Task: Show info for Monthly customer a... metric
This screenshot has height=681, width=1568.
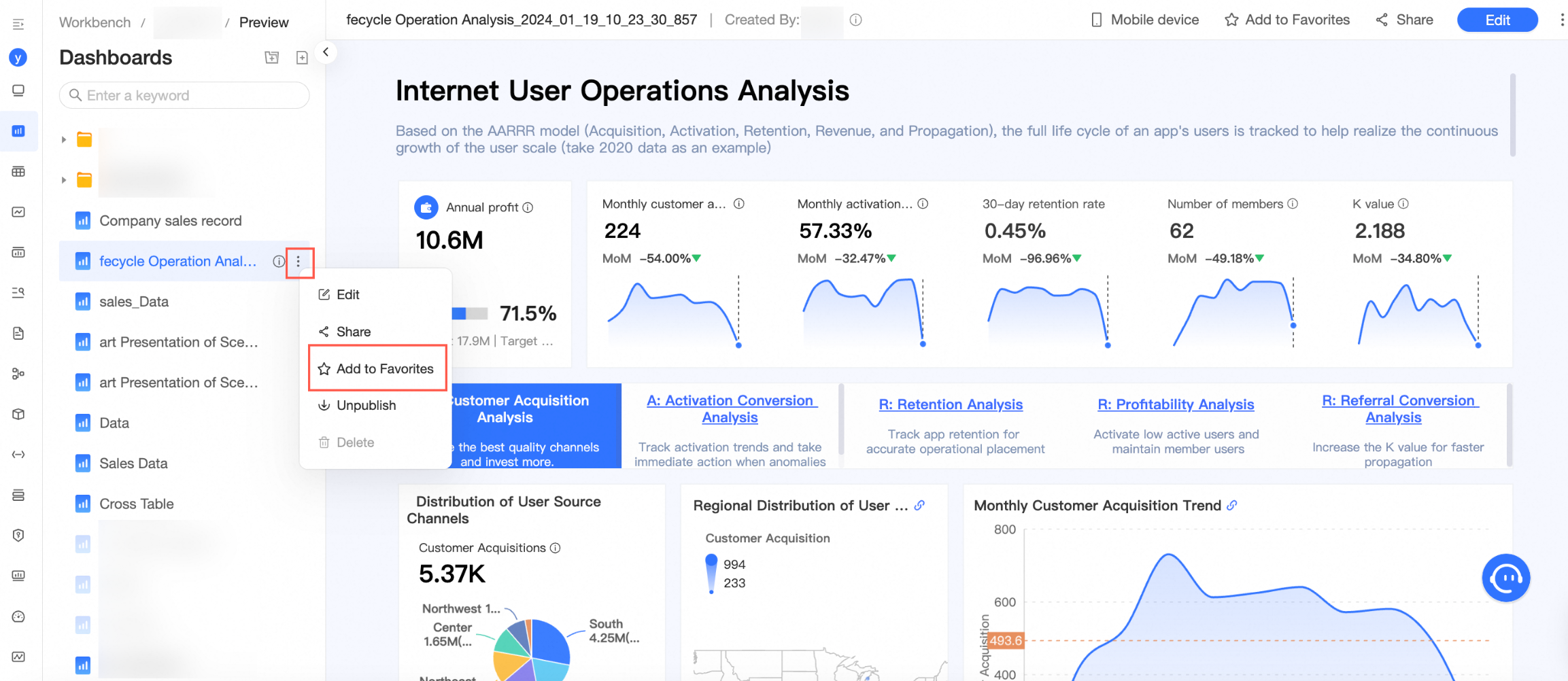Action: [x=739, y=204]
